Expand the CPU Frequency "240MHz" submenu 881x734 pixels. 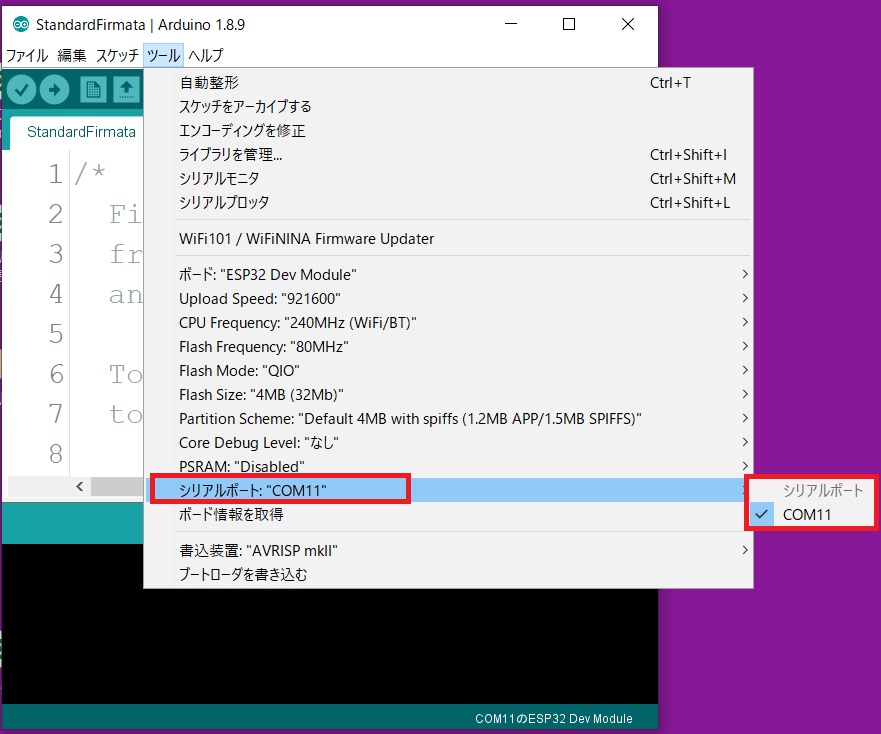[448, 323]
